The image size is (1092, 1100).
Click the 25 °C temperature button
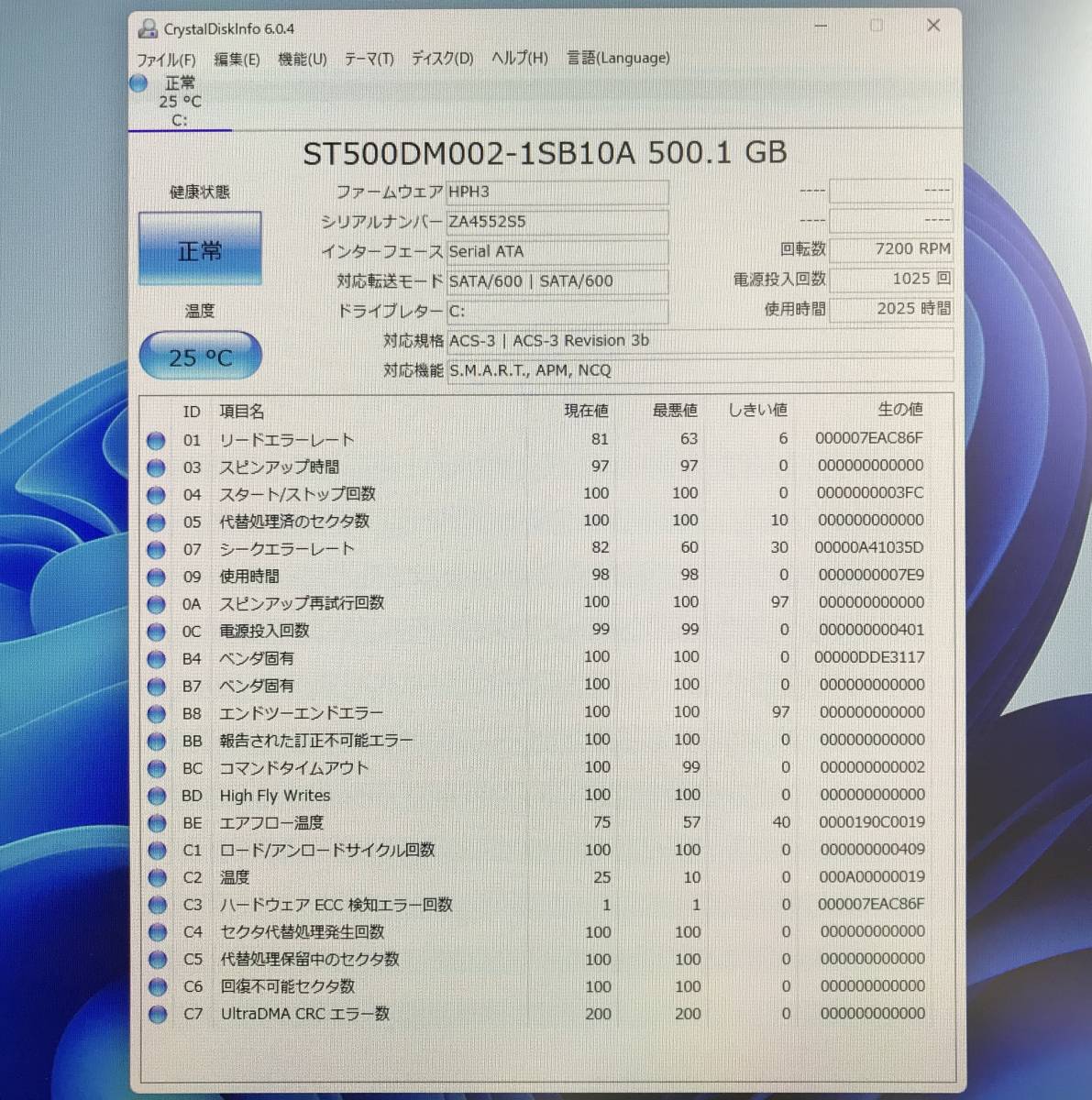pyautogui.click(x=200, y=357)
